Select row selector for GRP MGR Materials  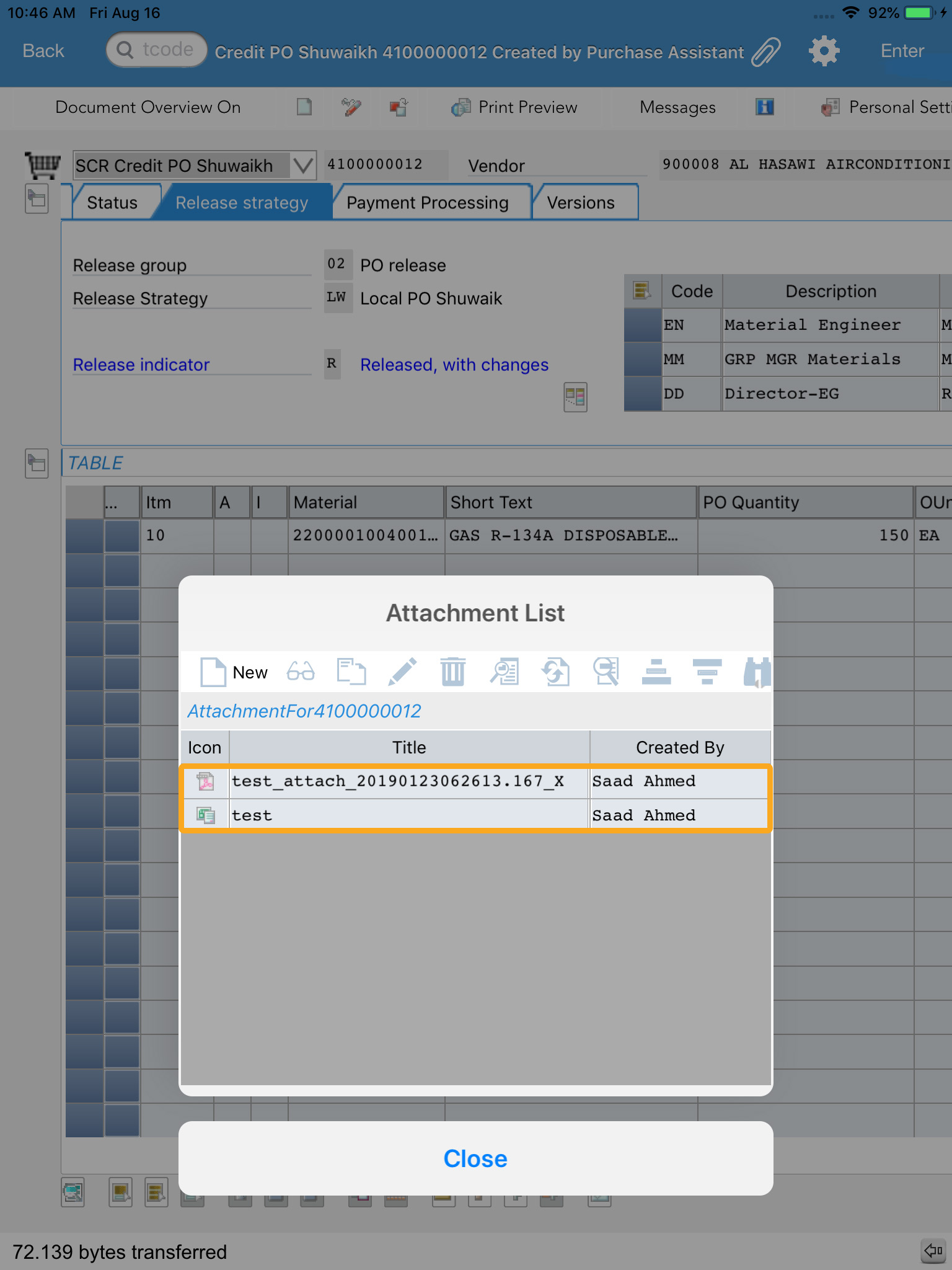click(642, 360)
